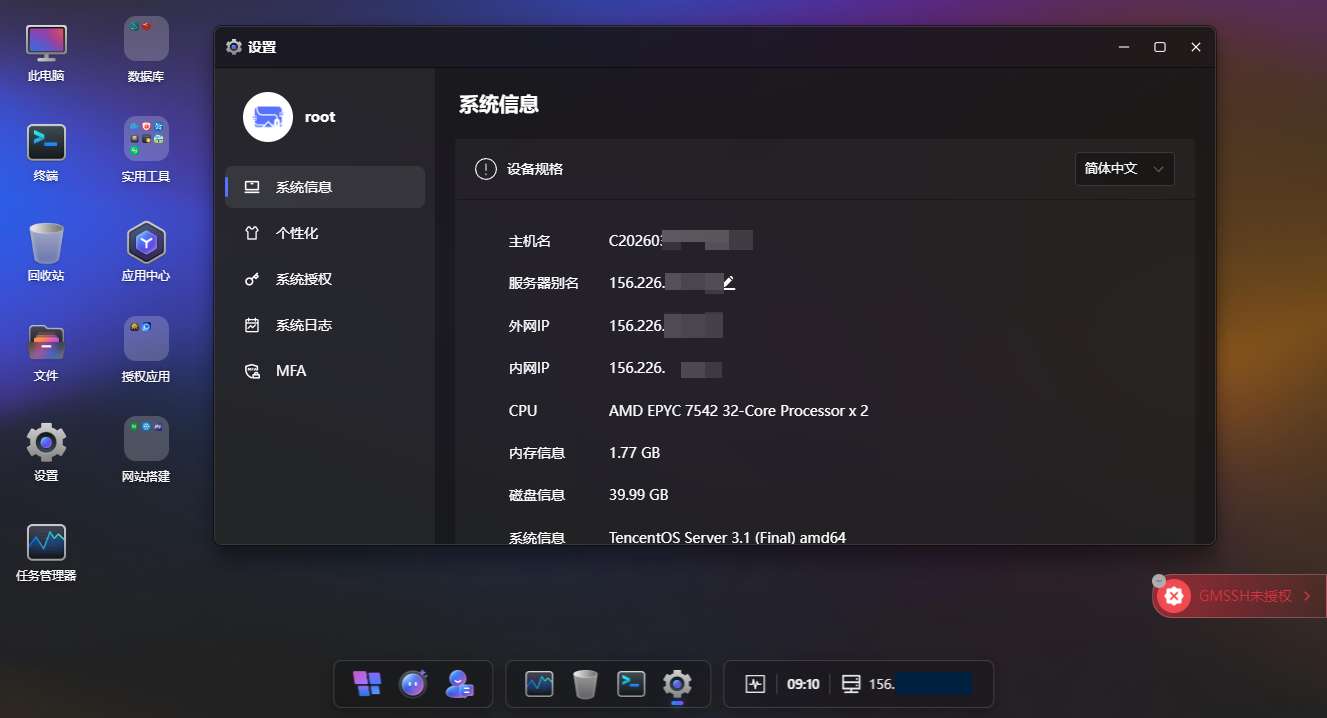The image size is (1327, 718).
Task: Open the MFA settings section
Action: tap(290, 371)
